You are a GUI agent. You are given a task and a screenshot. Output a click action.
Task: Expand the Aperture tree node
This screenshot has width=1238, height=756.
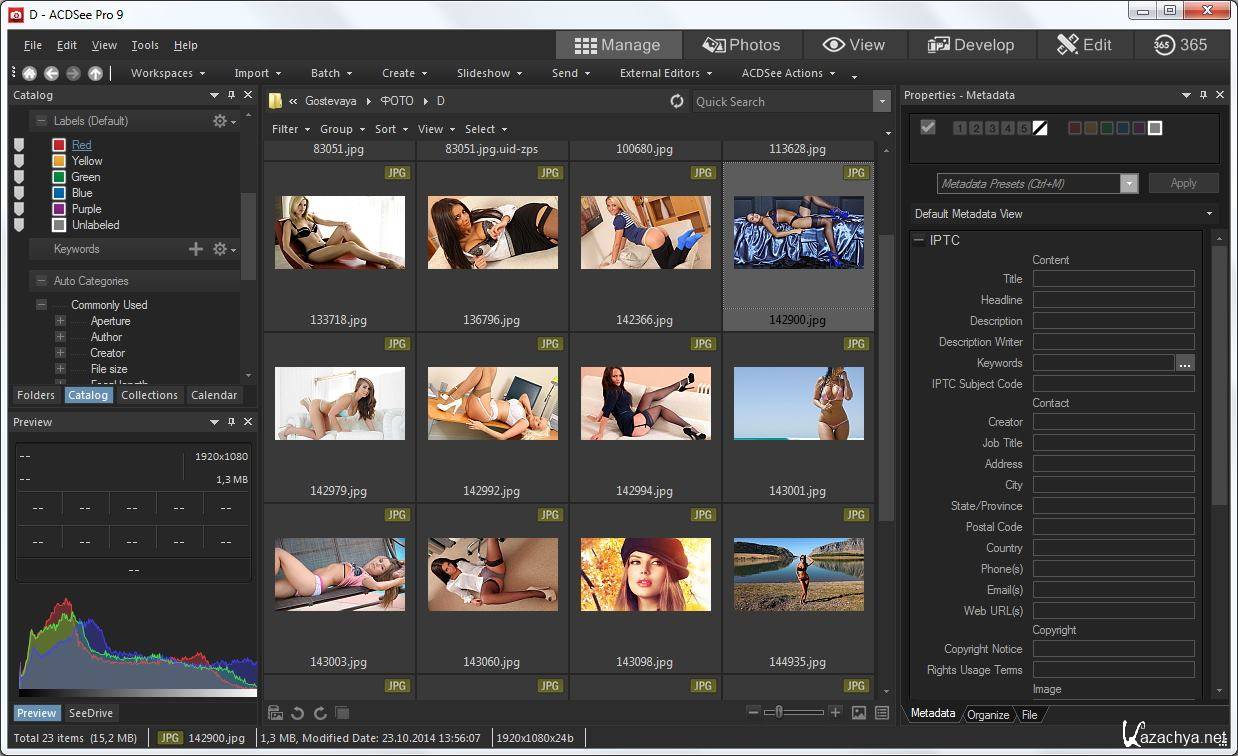pos(60,321)
